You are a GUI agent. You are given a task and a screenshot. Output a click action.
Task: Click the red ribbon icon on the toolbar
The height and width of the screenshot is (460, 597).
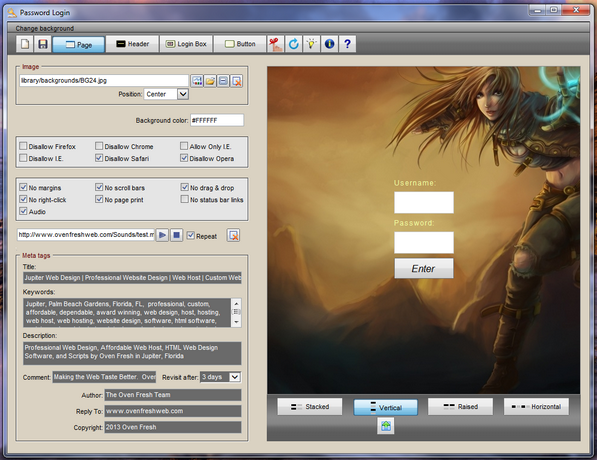(275, 44)
